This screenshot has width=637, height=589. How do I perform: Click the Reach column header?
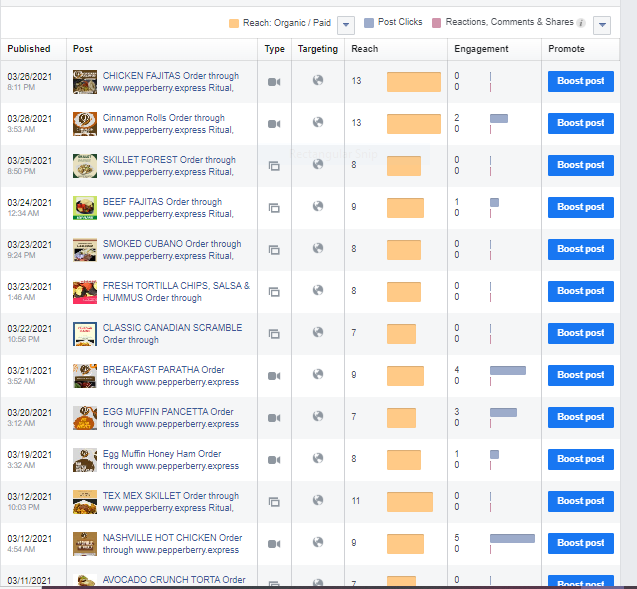365,49
